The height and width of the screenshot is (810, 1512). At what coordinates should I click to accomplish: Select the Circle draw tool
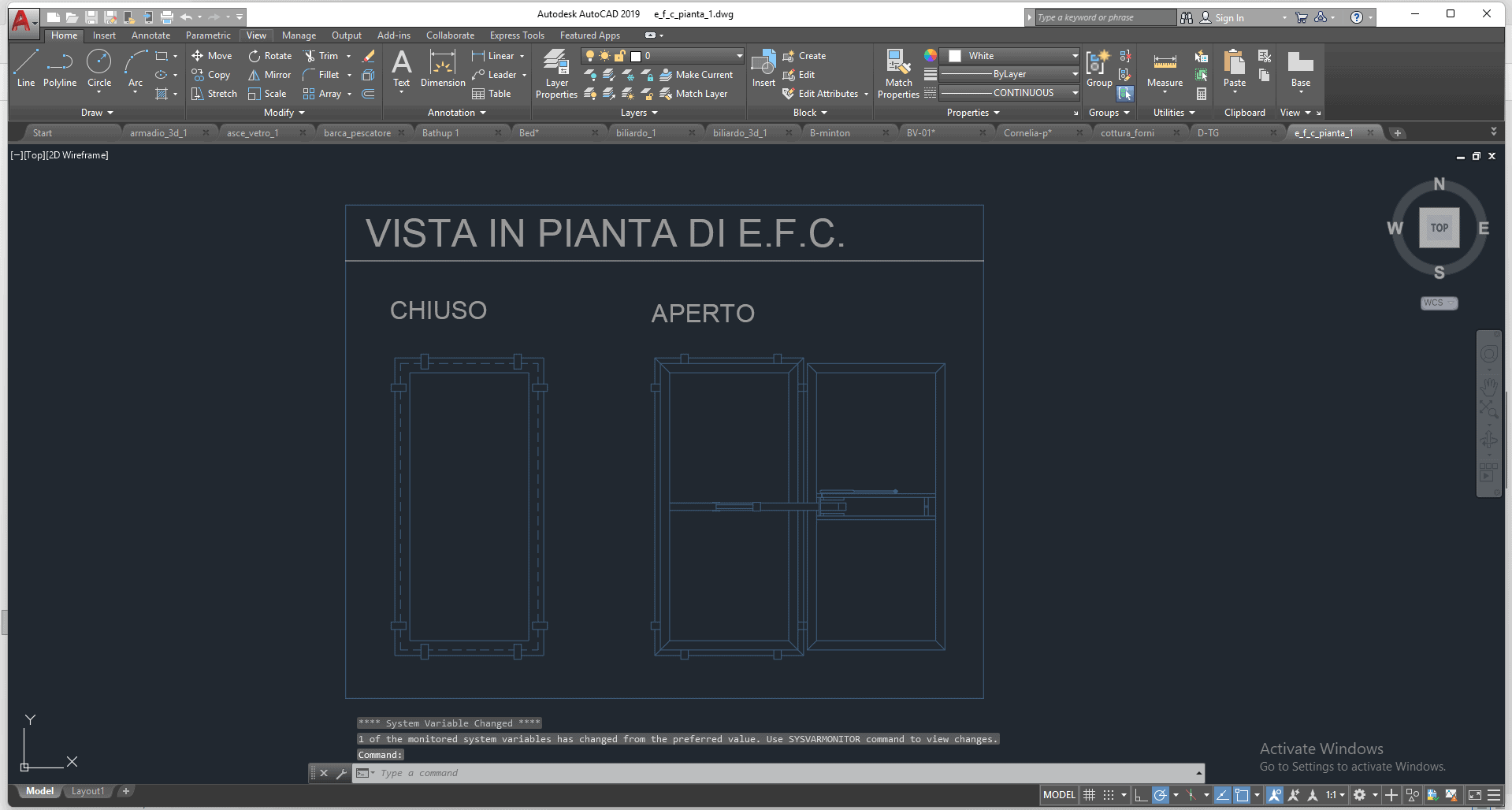click(99, 68)
